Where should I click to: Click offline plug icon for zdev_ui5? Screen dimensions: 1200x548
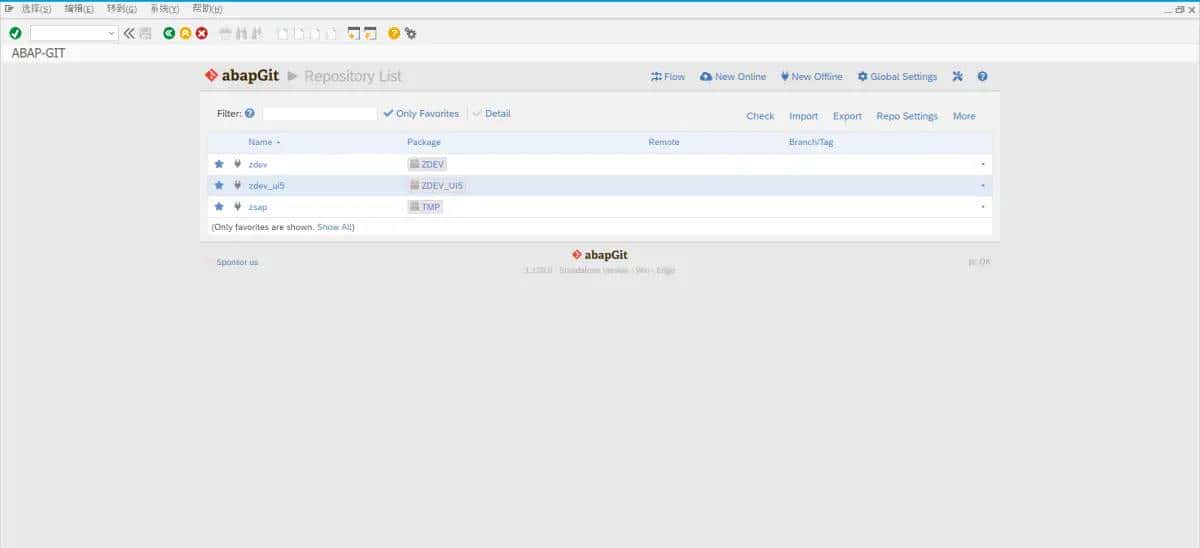(x=237, y=185)
